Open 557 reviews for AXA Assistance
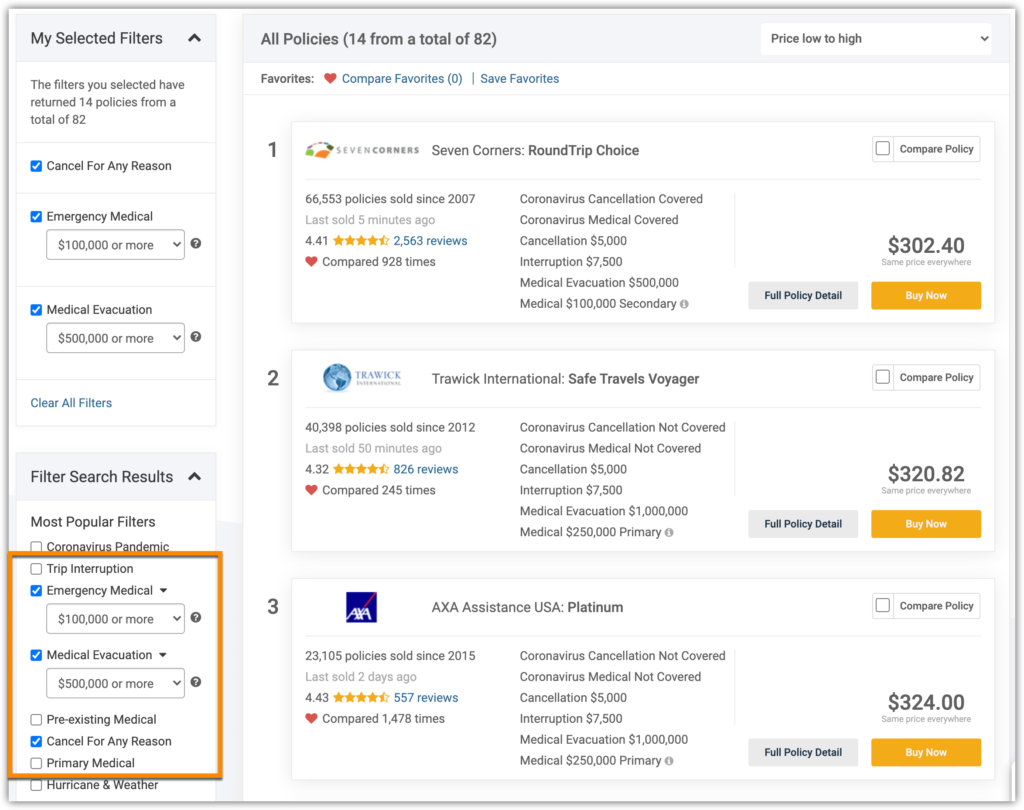 click(x=426, y=698)
